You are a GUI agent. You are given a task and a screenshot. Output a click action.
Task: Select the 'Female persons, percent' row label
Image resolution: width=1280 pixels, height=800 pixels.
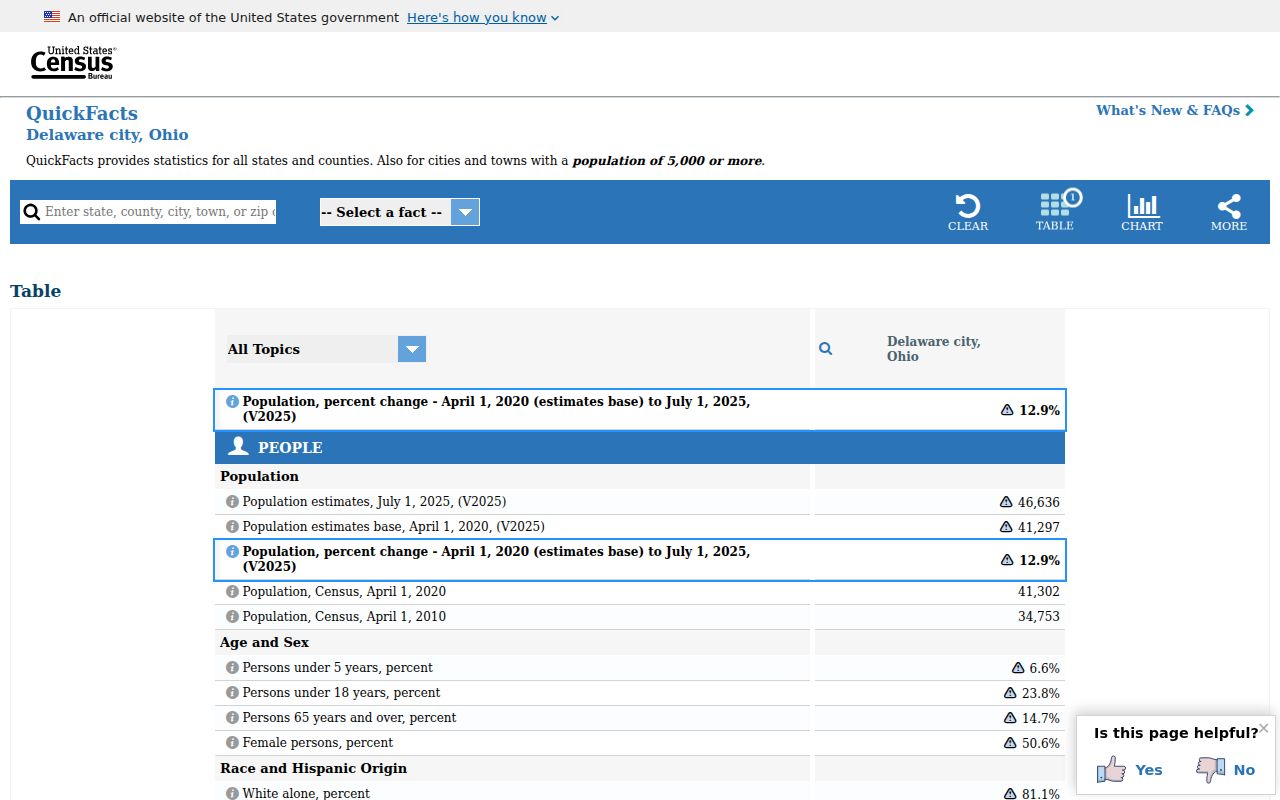(x=318, y=742)
